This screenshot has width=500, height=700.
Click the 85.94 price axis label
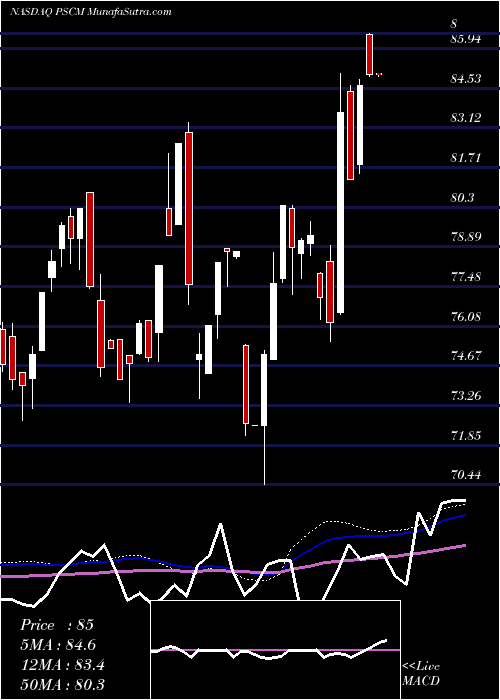(466, 39)
